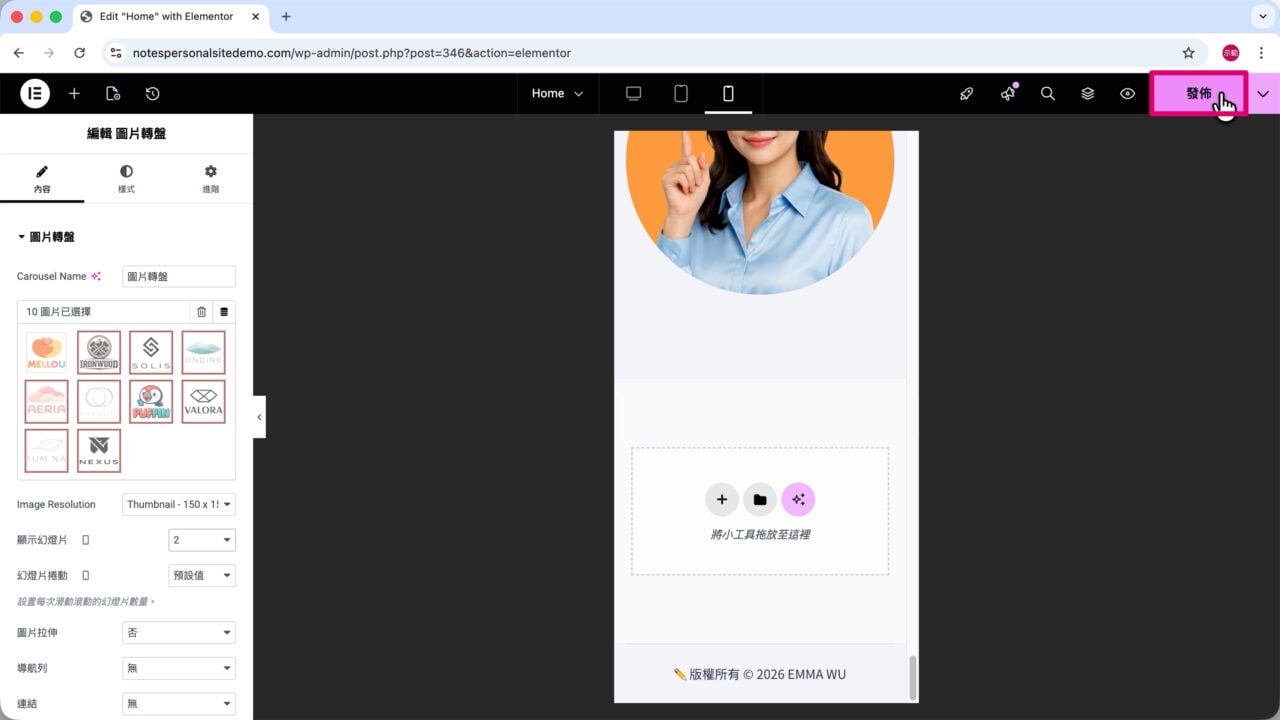Viewport: 1280px width, 720px height.
Task: Open the 圖片拉伸 dropdown
Action: point(179,633)
